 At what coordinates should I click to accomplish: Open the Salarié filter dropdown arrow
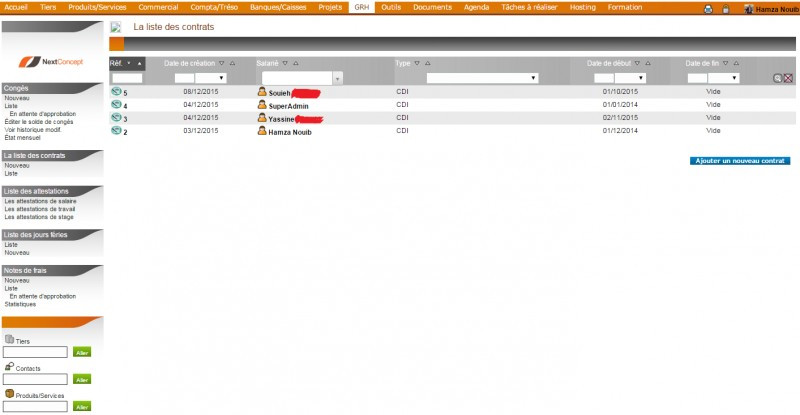[x=337, y=79]
